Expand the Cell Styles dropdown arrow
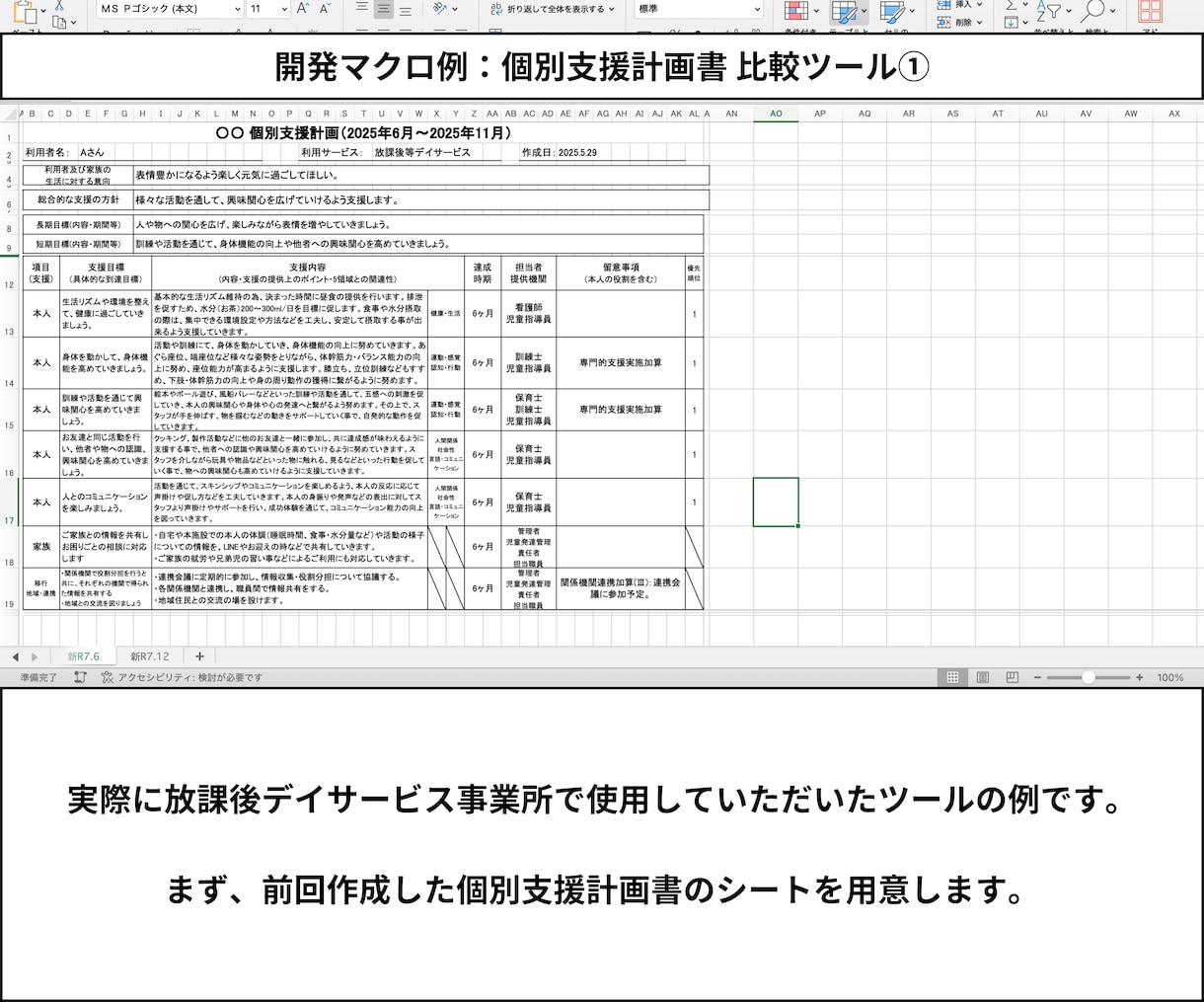This screenshot has height=1002, width=1204. [910, 11]
